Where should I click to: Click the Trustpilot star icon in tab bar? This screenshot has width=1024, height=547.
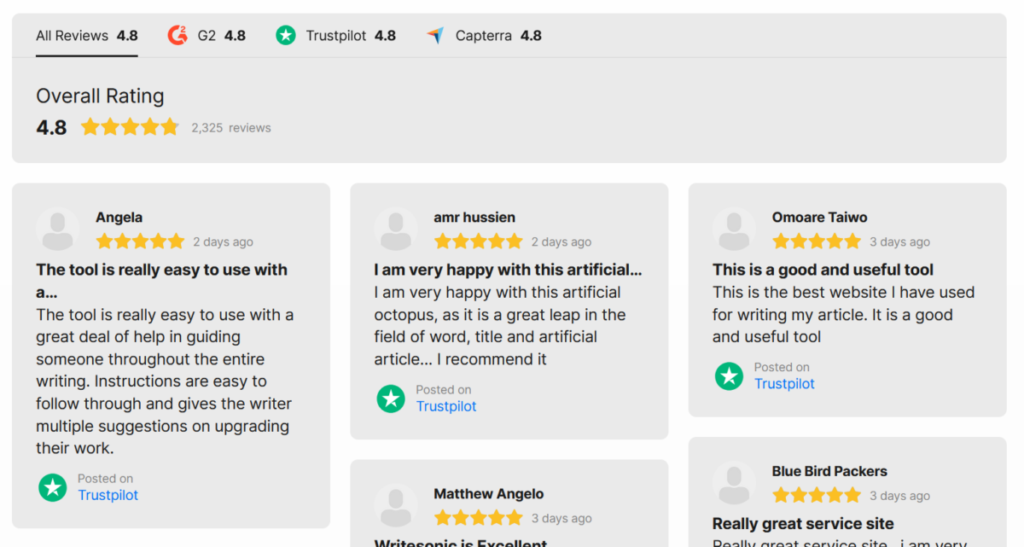(285, 35)
